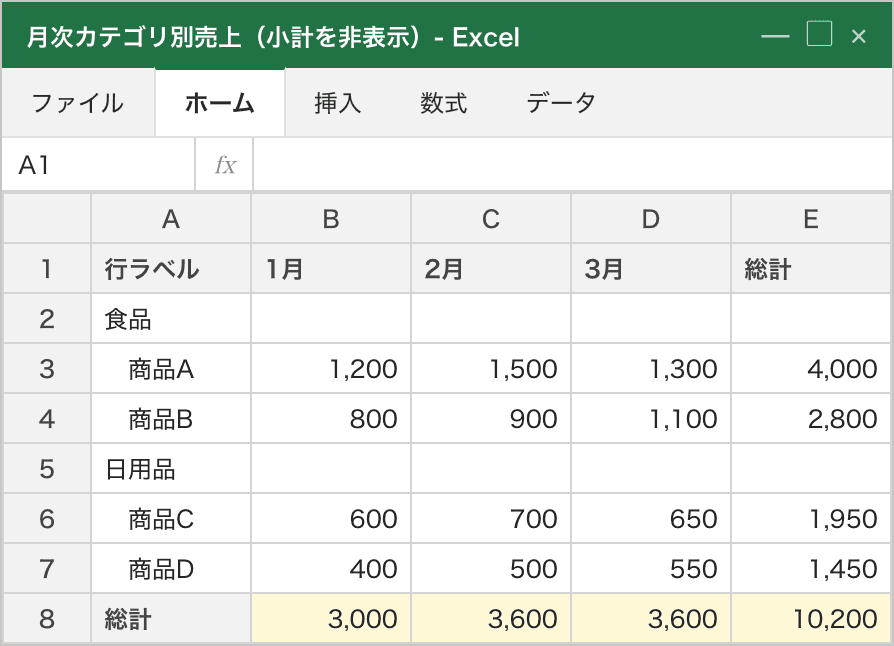
Task: Click the fx insert function icon
Action: 225,165
